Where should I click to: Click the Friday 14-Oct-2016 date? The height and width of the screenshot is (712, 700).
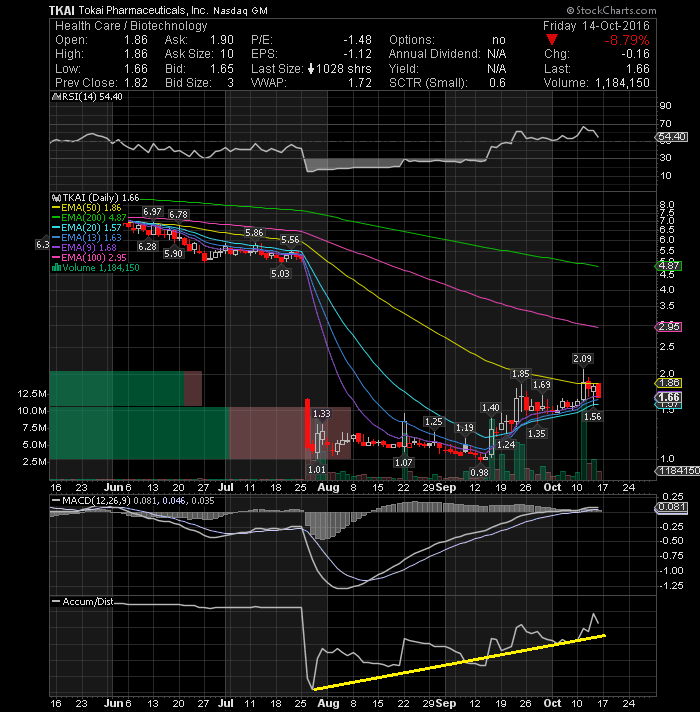(x=596, y=26)
